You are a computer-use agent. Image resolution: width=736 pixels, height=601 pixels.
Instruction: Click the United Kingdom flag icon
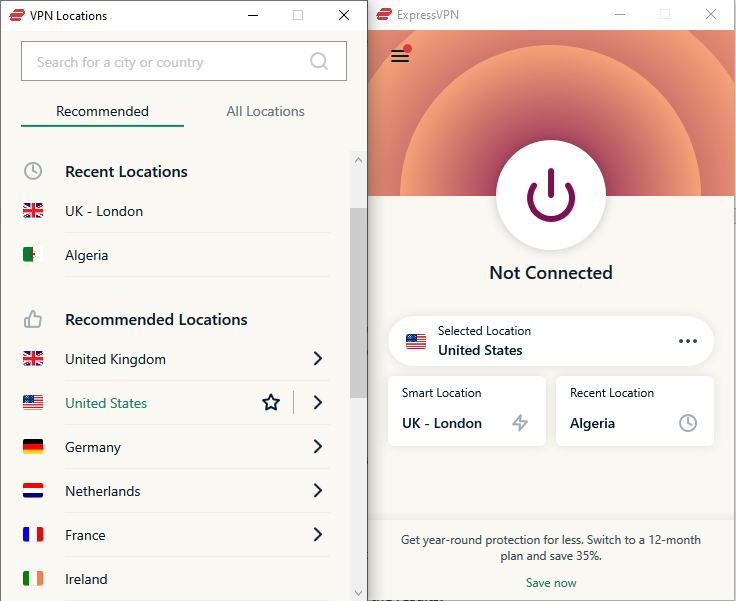pyautogui.click(x=33, y=359)
